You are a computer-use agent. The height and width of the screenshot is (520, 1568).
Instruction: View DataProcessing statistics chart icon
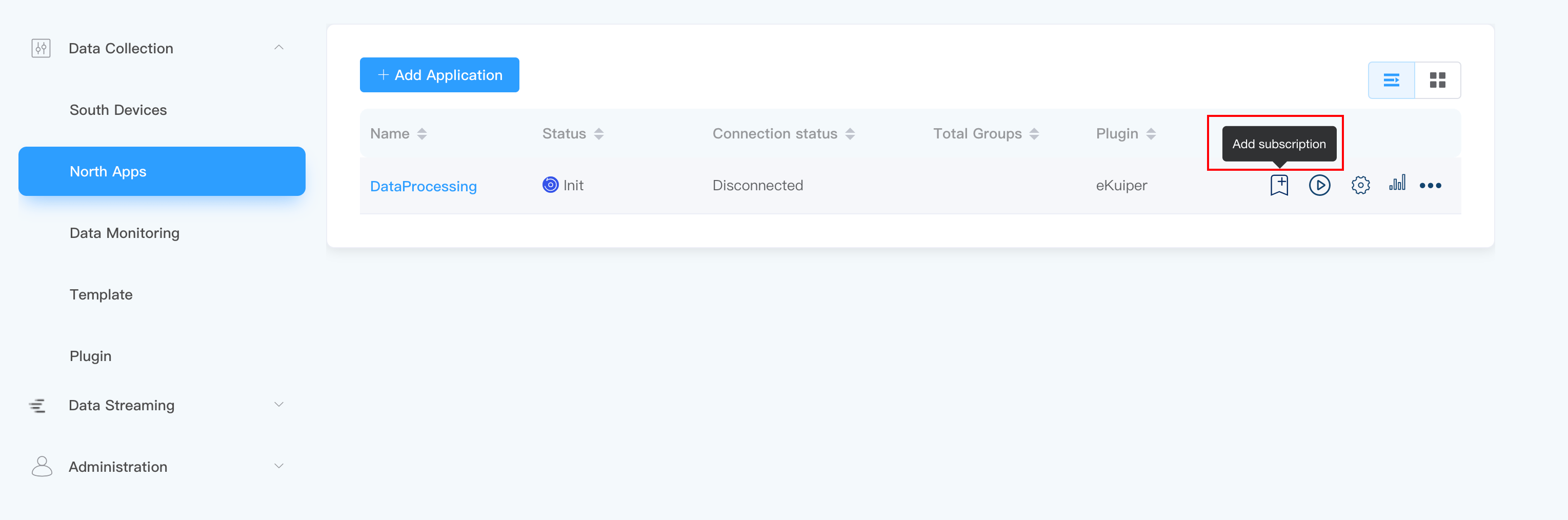point(1396,183)
